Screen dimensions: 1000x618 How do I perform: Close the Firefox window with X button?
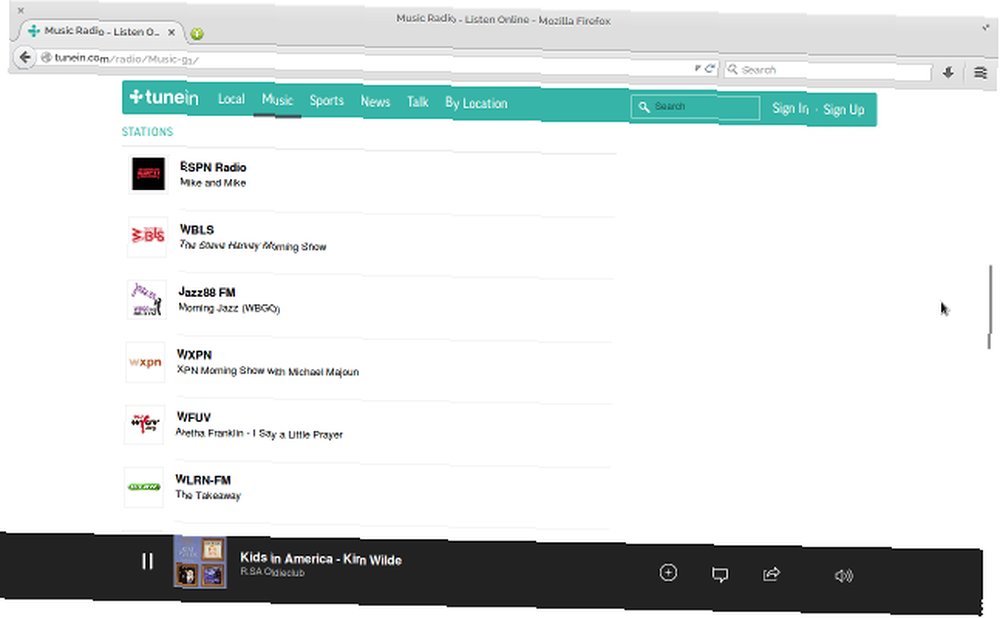coord(20,10)
